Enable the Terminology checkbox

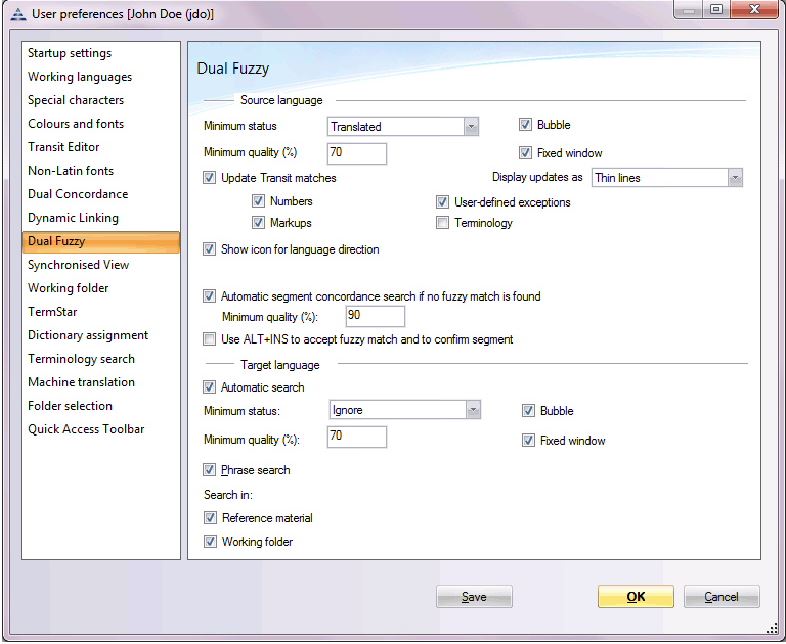pyautogui.click(x=442, y=223)
